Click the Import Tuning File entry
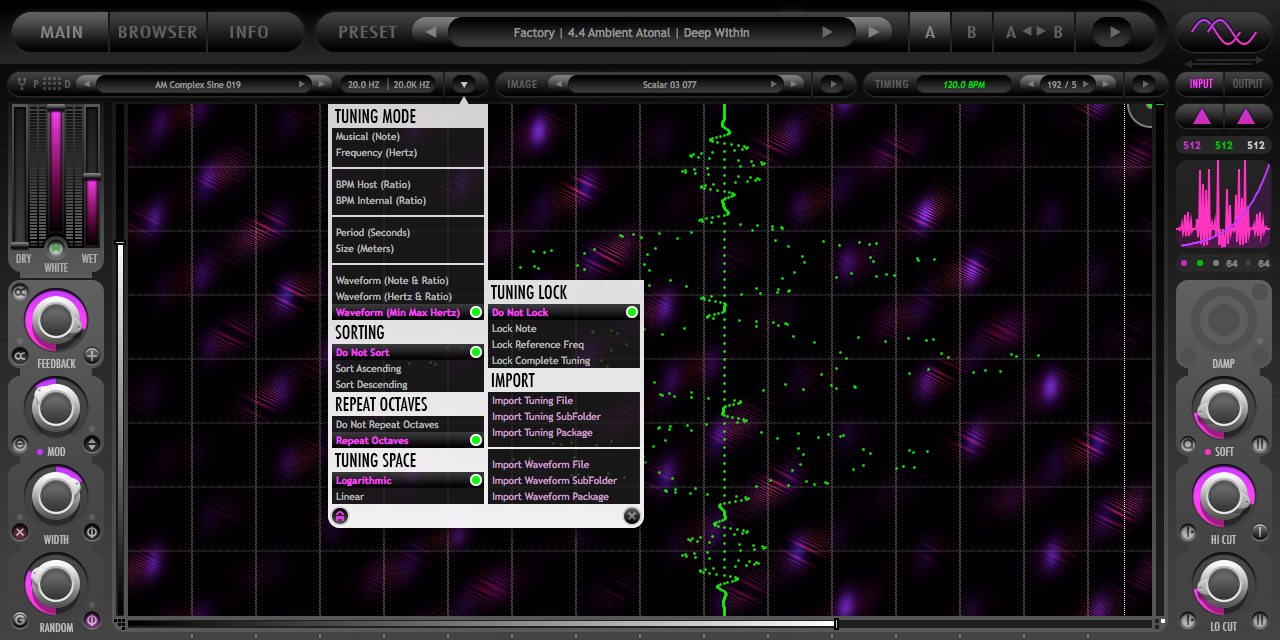The width and height of the screenshot is (1280, 640). point(564,401)
